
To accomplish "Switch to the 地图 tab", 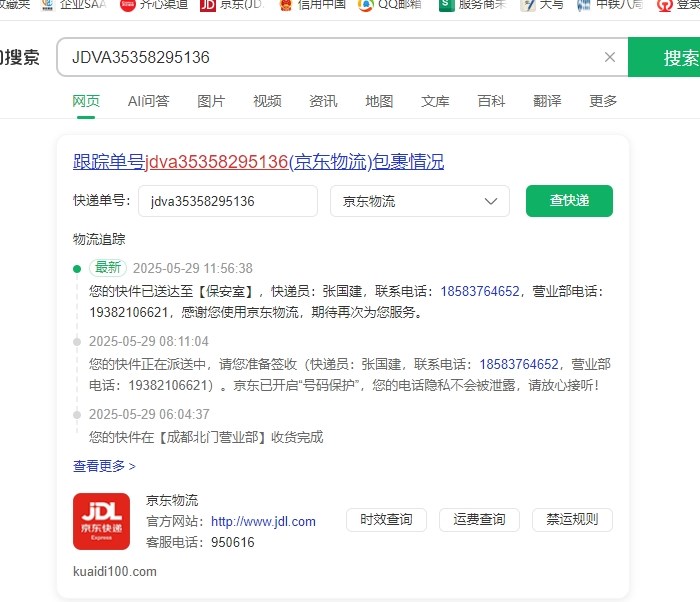I will click(379, 101).
